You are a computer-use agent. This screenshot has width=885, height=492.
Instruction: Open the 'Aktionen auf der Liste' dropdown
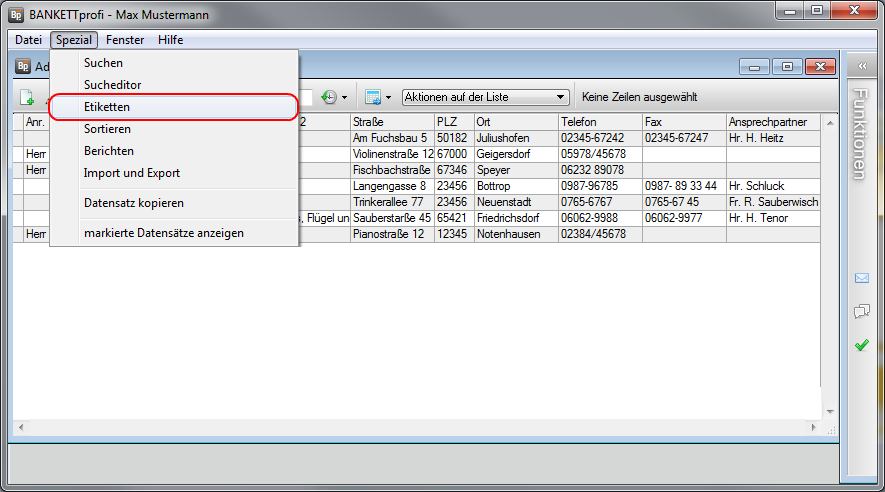point(485,97)
